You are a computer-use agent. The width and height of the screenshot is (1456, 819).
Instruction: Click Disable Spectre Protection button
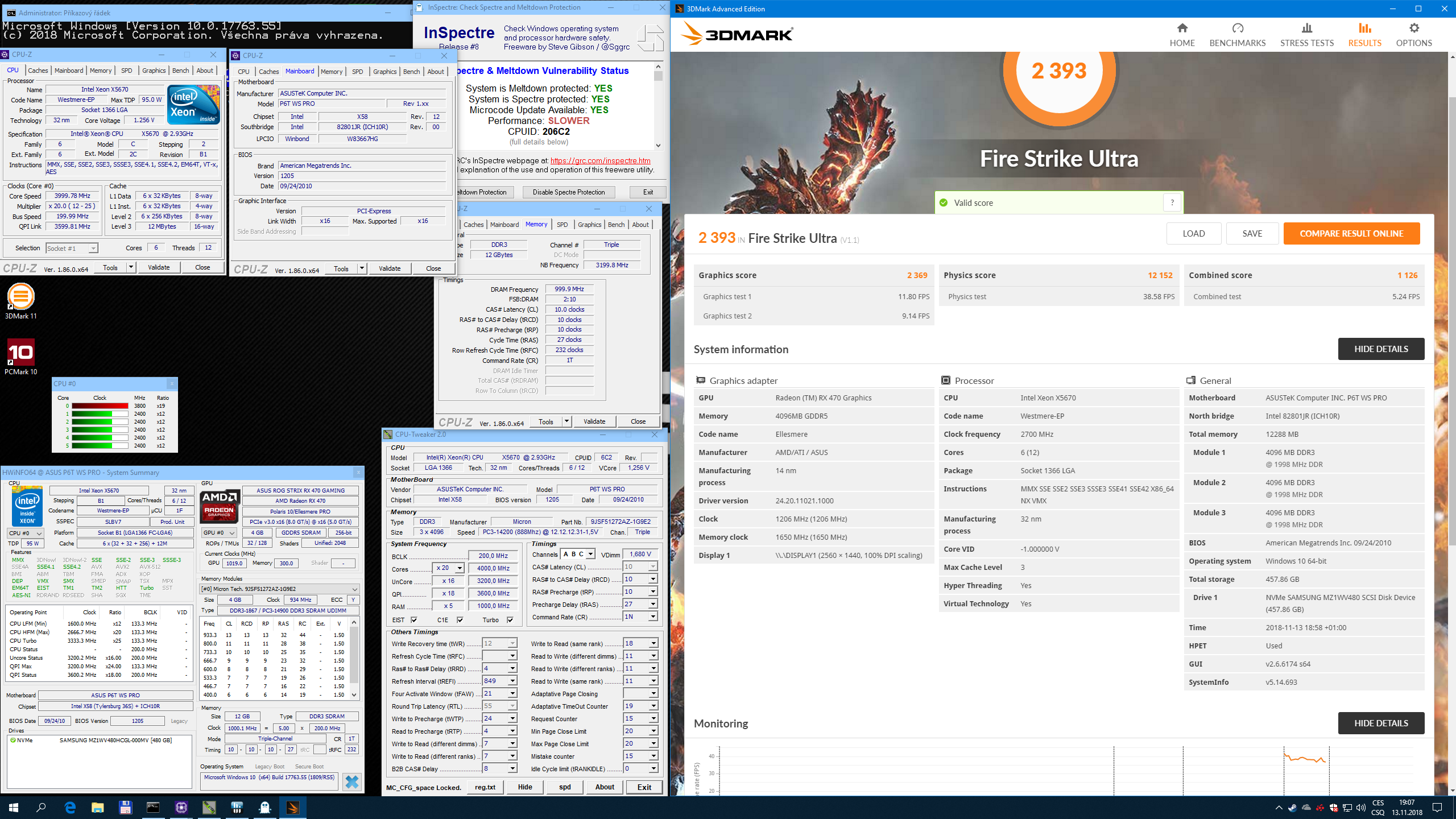tap(569, 192)
